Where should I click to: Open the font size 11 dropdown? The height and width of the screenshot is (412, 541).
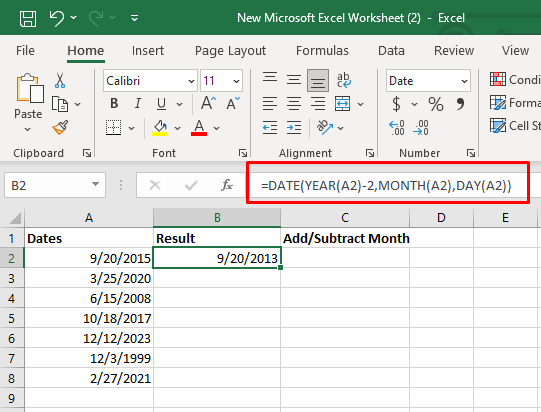click(x=236, y=81)
